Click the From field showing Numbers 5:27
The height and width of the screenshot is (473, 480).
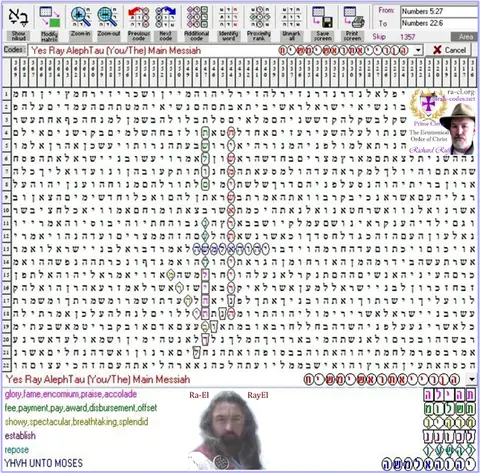click(x=439, y=11)
